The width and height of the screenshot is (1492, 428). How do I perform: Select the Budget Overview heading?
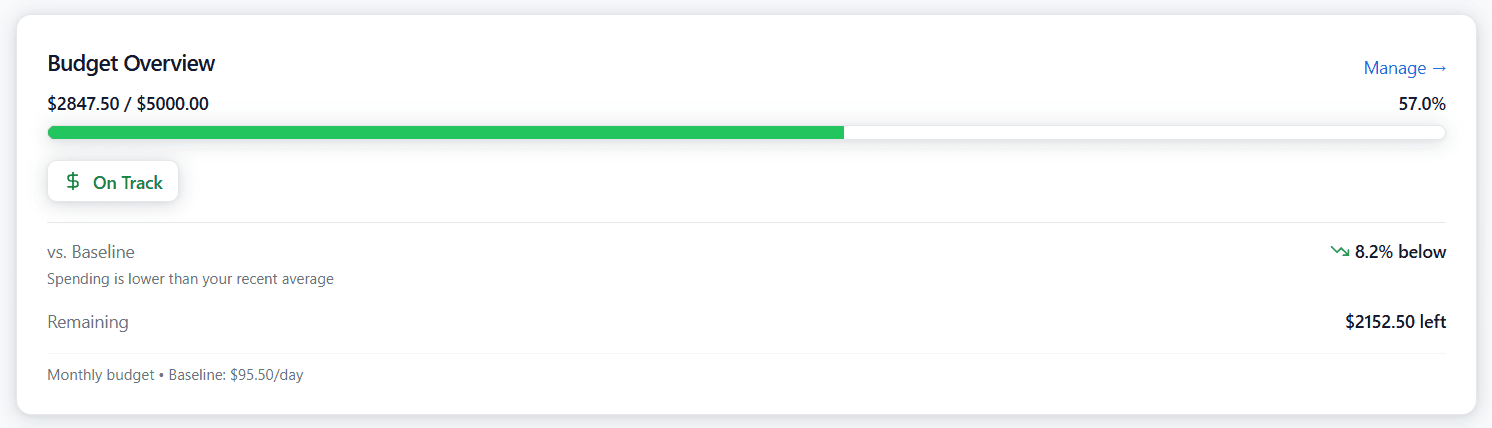coord(131,63)
